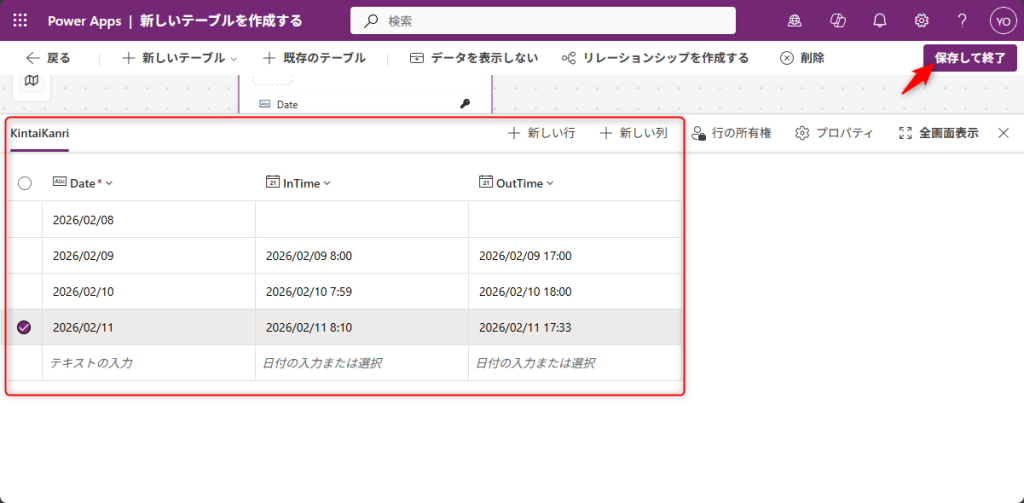
Task: Open the settings gear in header
Action: coord(921,20)
